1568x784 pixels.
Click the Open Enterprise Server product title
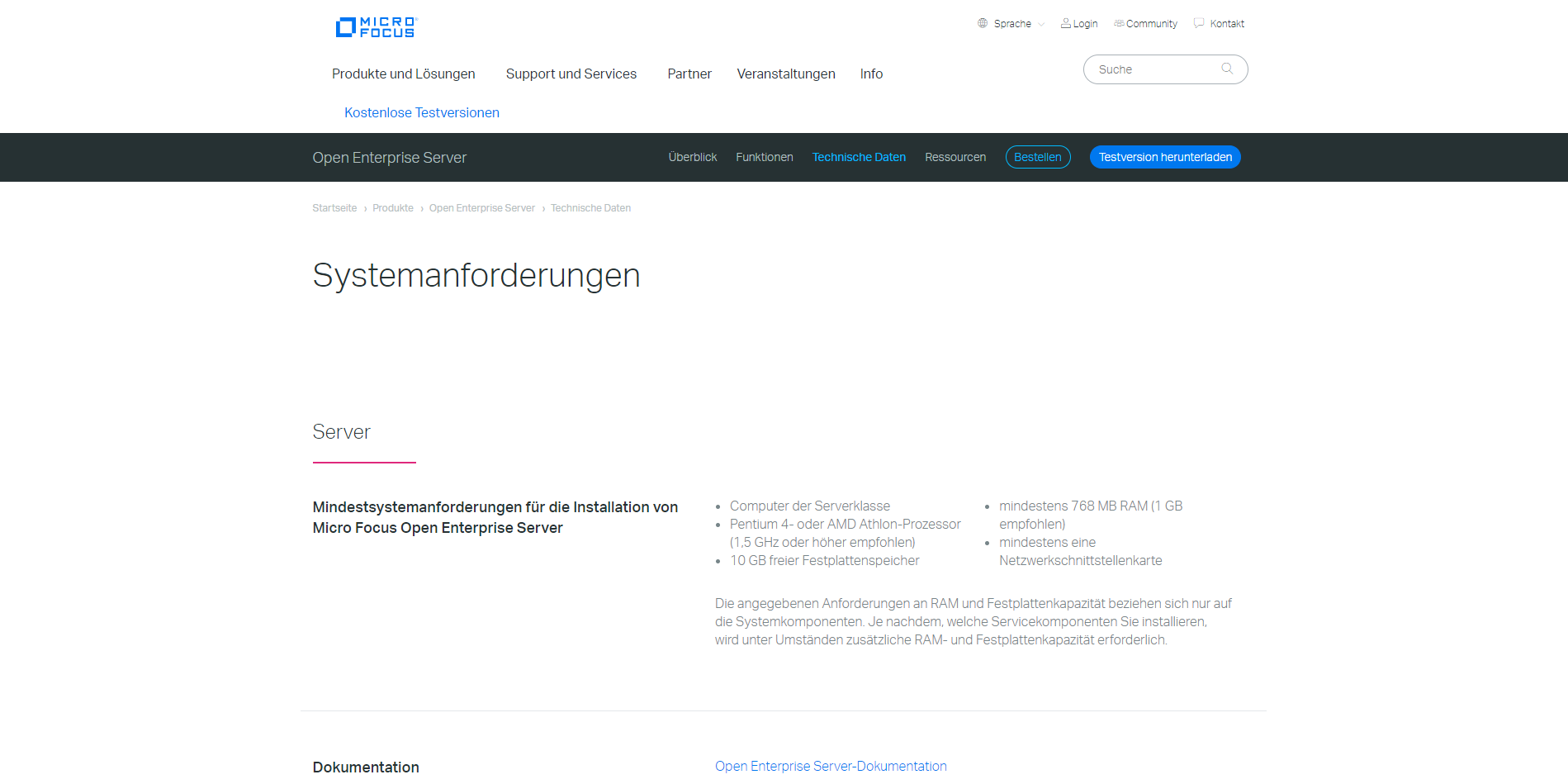[x=390, y=158]
